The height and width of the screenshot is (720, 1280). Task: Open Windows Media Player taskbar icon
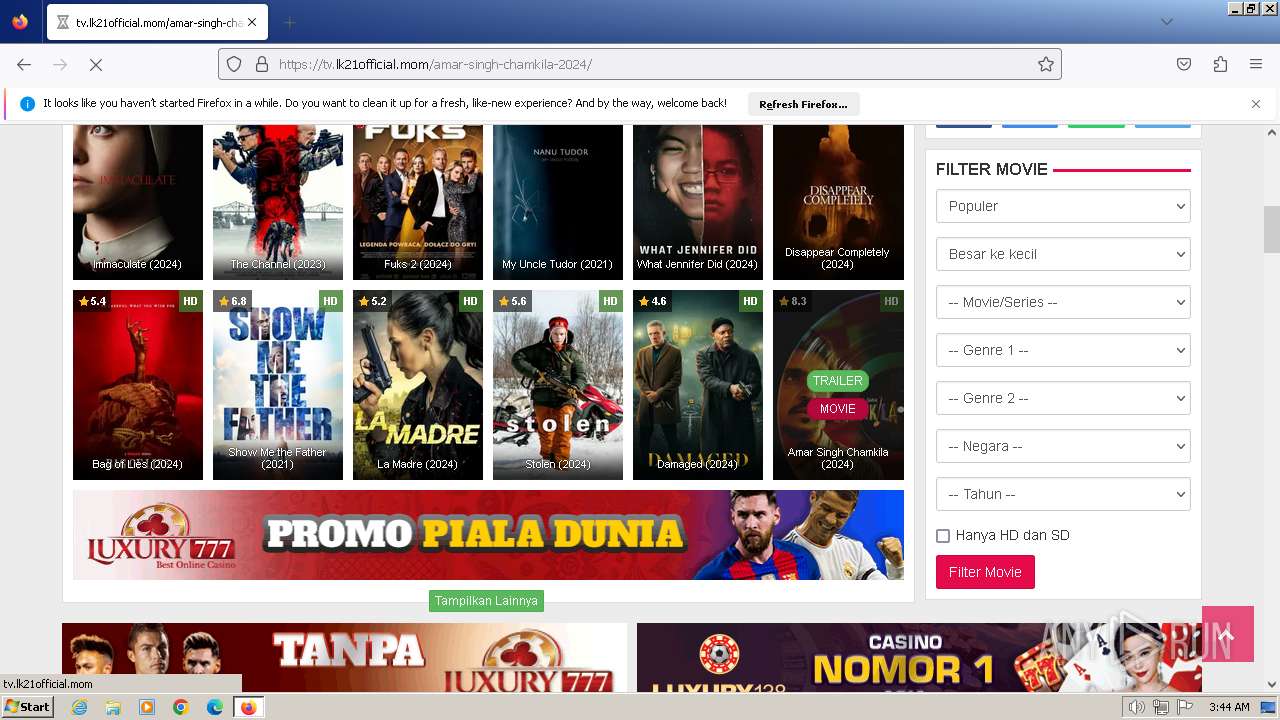147,707
